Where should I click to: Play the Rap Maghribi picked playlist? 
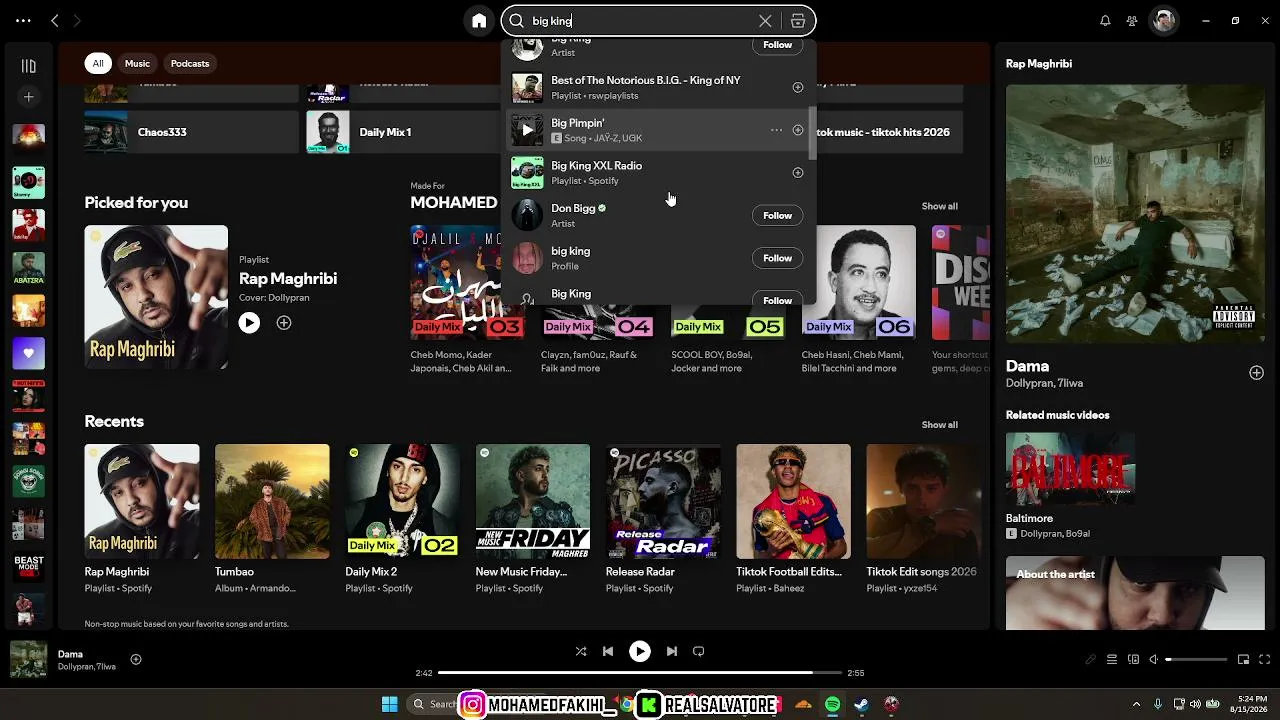pos(249,323)
